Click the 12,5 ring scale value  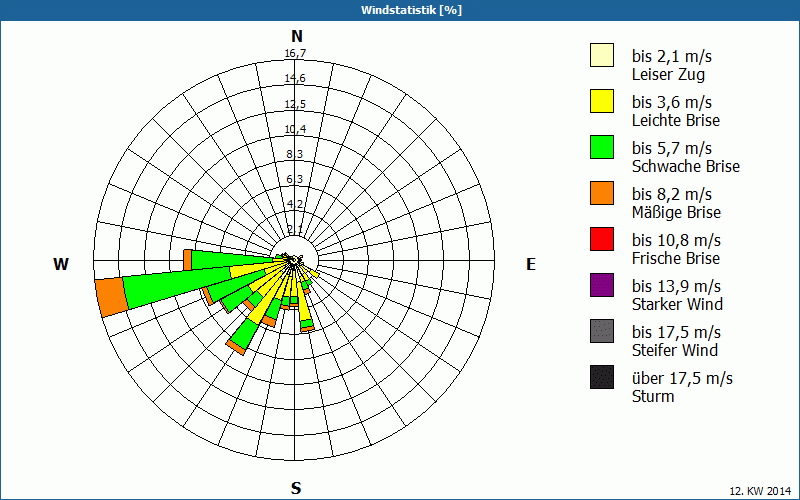pyautogui.click(x=295, y=104)
